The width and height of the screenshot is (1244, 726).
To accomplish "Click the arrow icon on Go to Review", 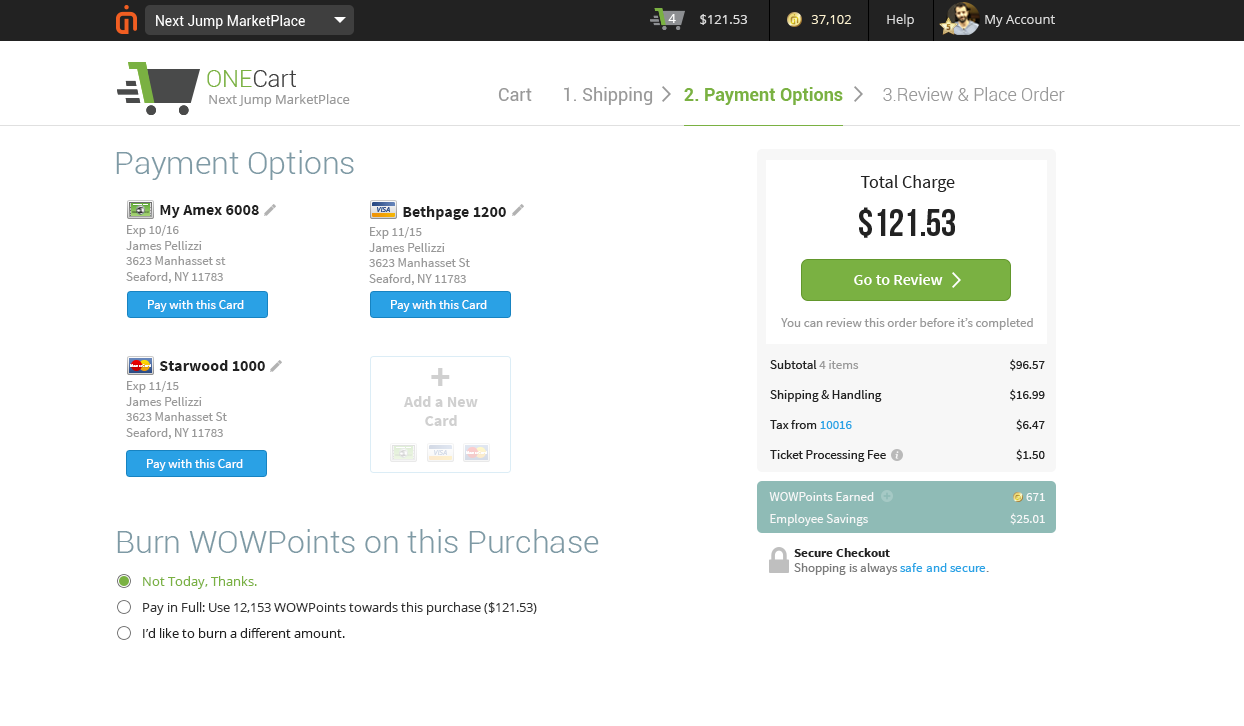I will [x=956, y=280].
